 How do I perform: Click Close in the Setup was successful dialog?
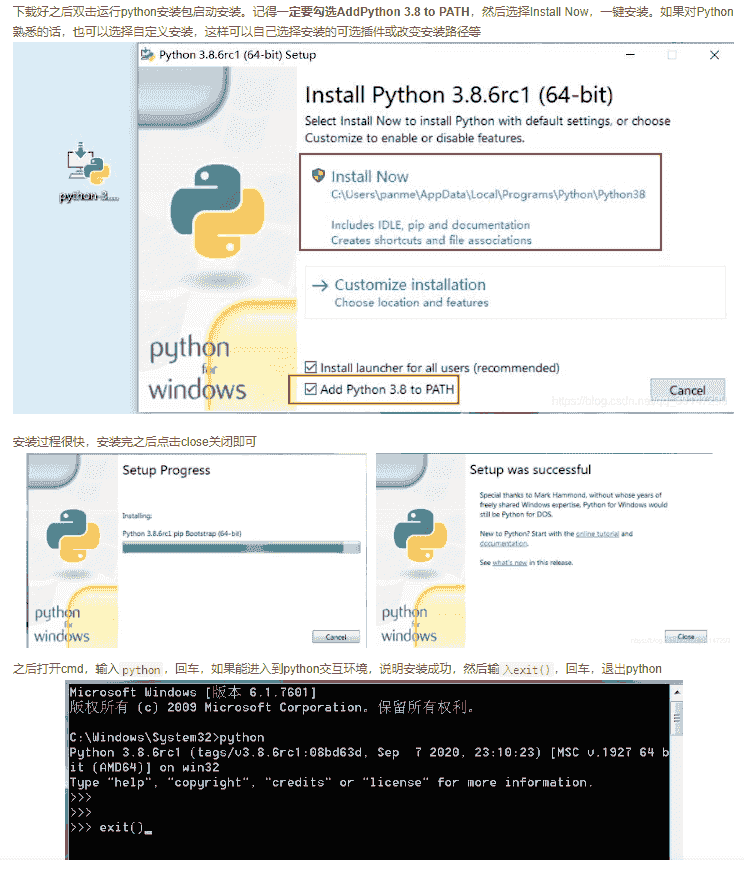[686, 636]
